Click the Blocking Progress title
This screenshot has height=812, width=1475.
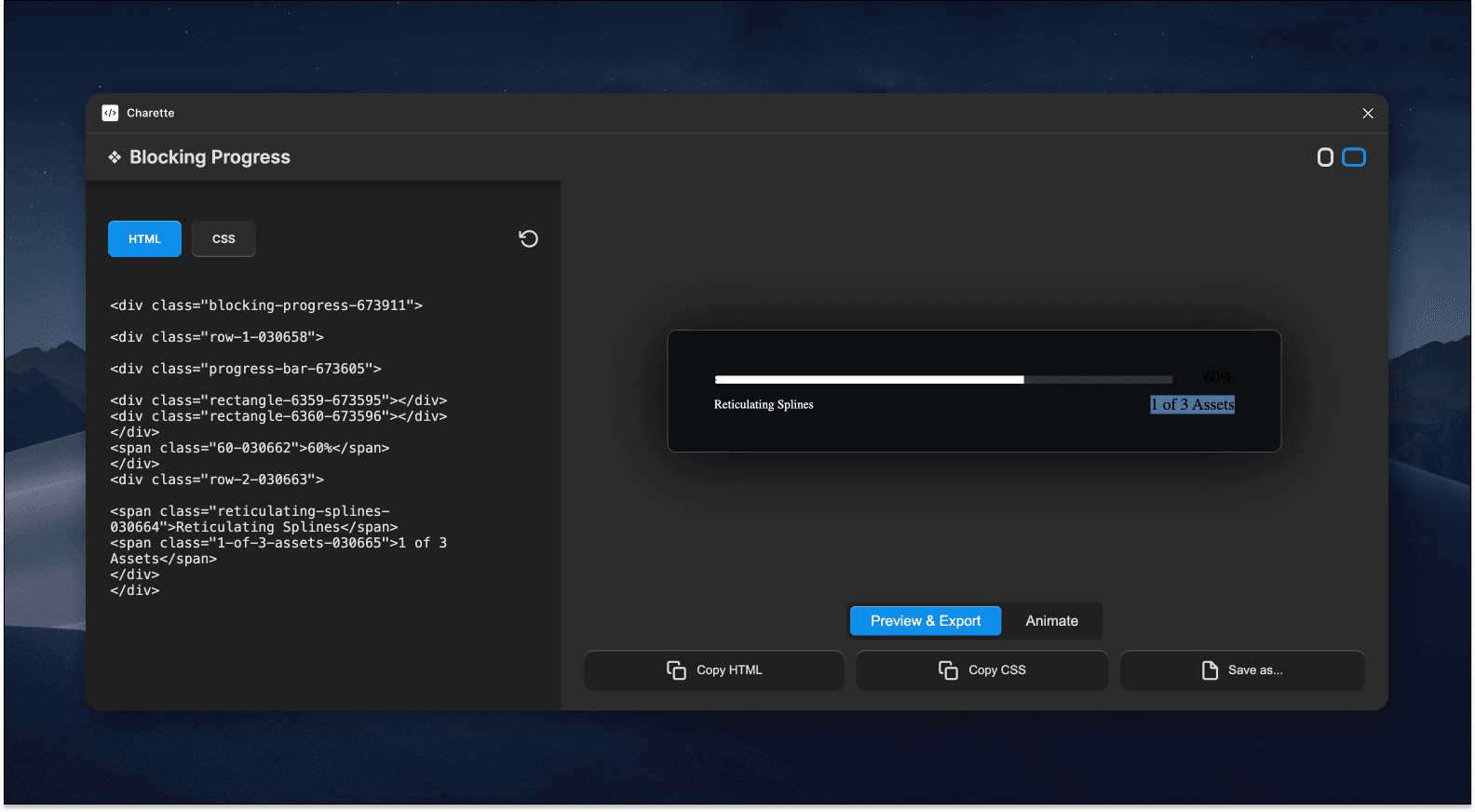click(x=210, y=157)
